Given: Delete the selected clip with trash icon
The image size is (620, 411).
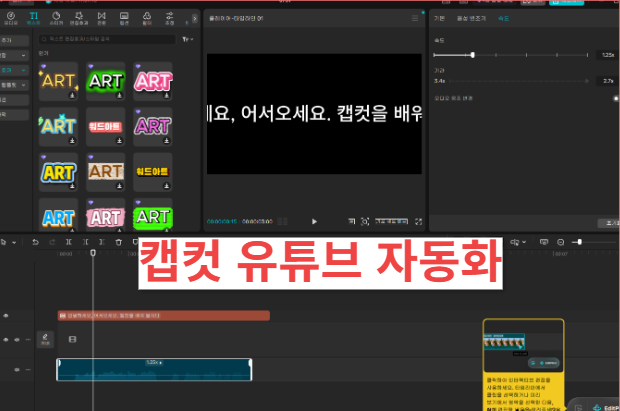Looking at the screenshot, I should coord(118,242).
